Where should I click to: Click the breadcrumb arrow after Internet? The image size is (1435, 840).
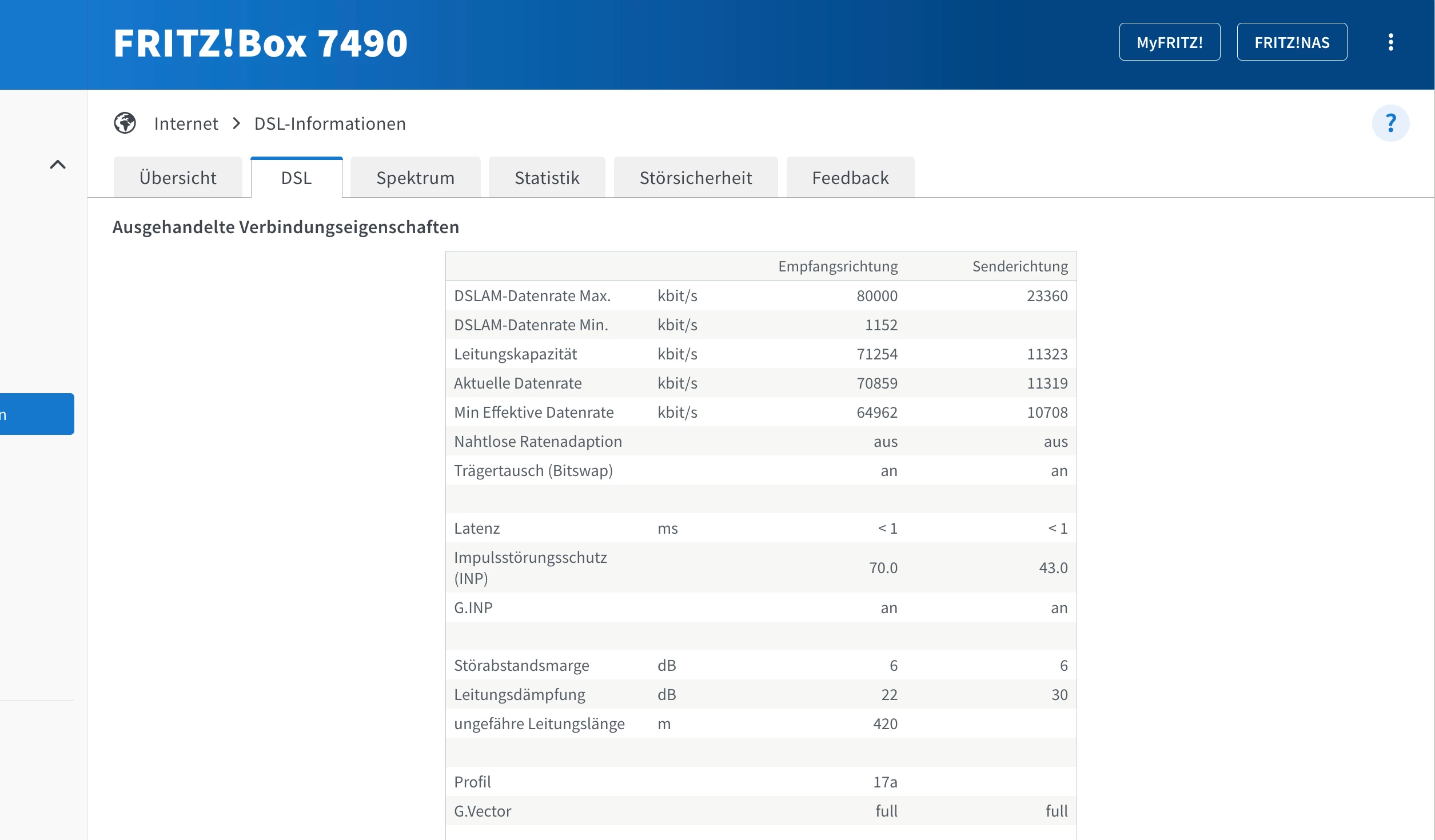[237, 123]
